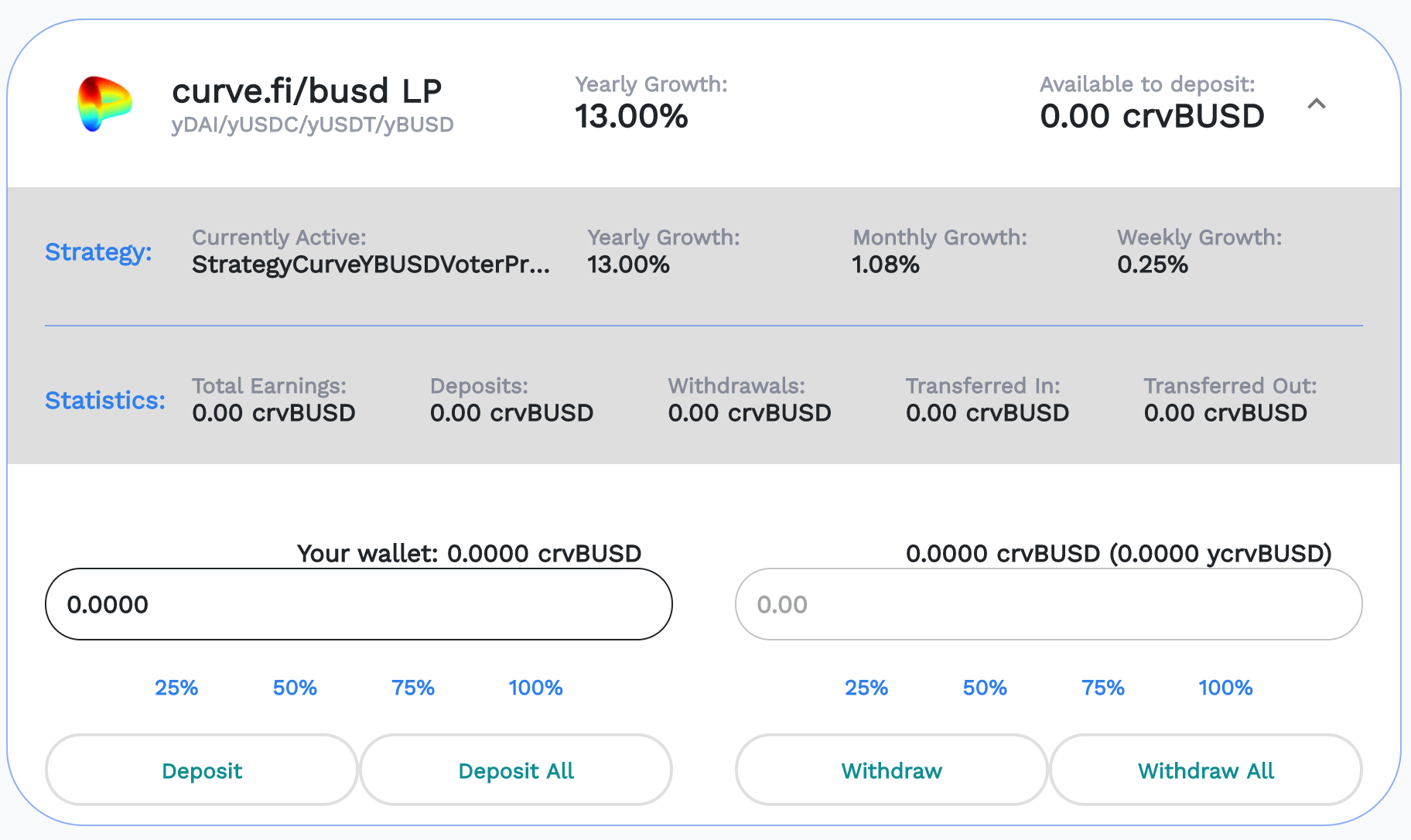This screenshot has height=840, width=1411.
Task: Click Weekly Growth 0.25% value
Action: 1153,265
